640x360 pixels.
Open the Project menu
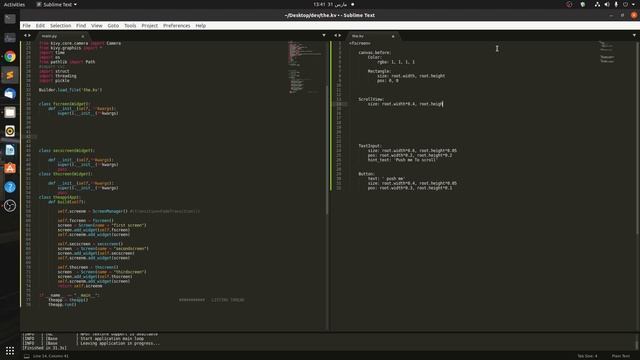(149, 26)
